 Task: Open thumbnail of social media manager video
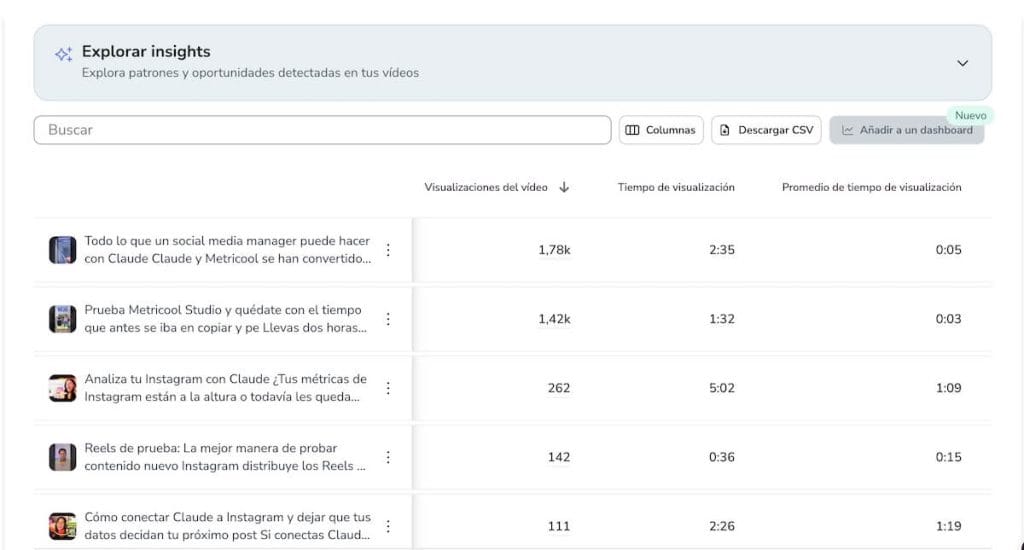point(63,250)
